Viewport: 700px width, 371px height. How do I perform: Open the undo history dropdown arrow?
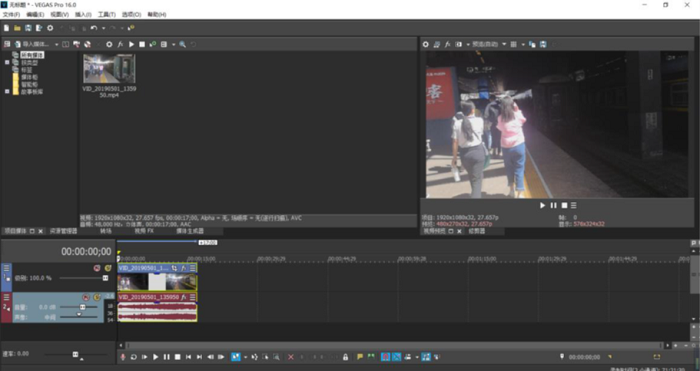103,28
